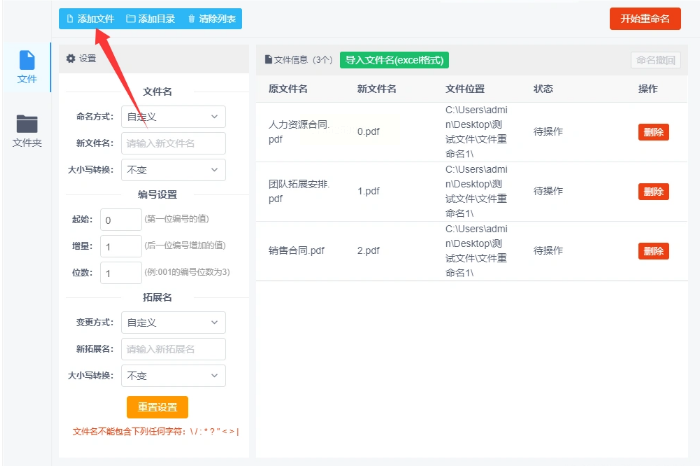Image resolution: width=700 pixels, height=466 pixels.
Task: Delete the 人力资源合同.pdf row
Action: click(x=653, y=132)
